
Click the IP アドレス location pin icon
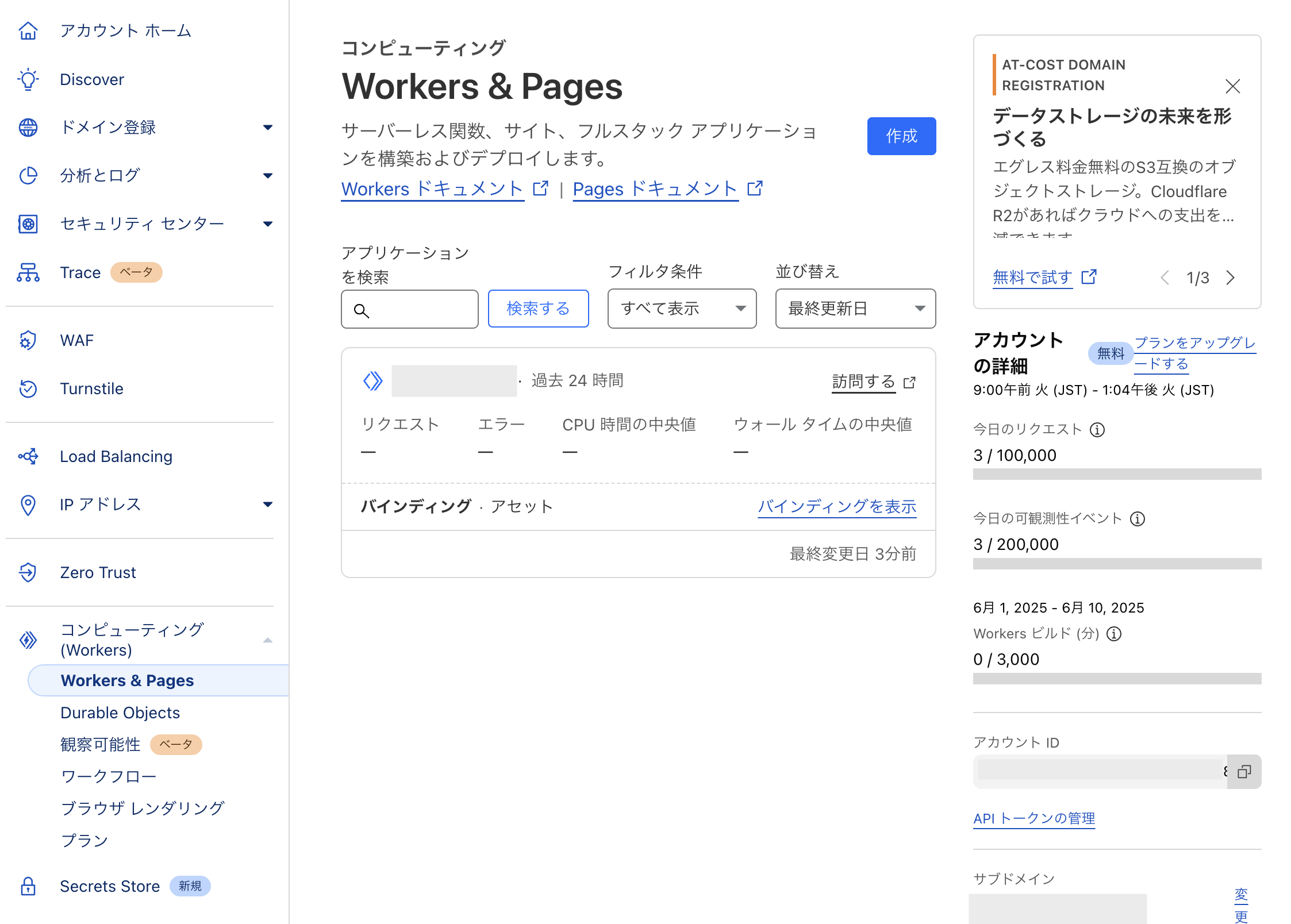click(x=28, y=505)
